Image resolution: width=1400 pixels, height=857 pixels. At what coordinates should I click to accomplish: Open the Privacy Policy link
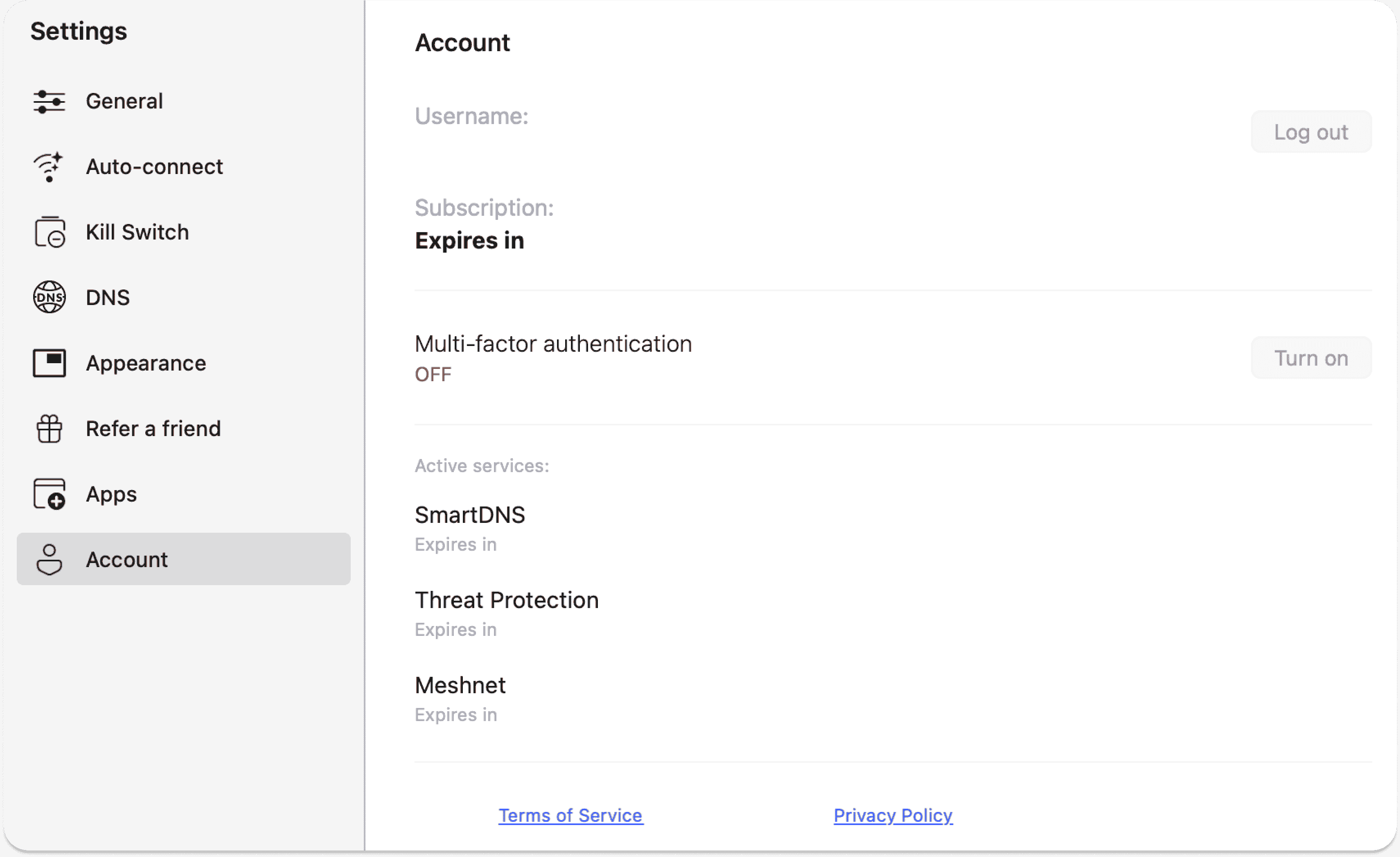[x=893, y=816]
